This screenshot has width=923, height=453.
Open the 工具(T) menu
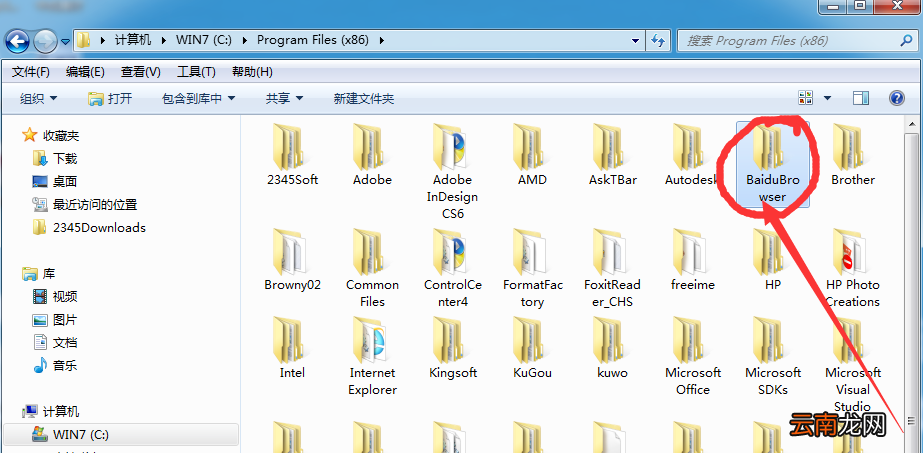click(197, 72)
